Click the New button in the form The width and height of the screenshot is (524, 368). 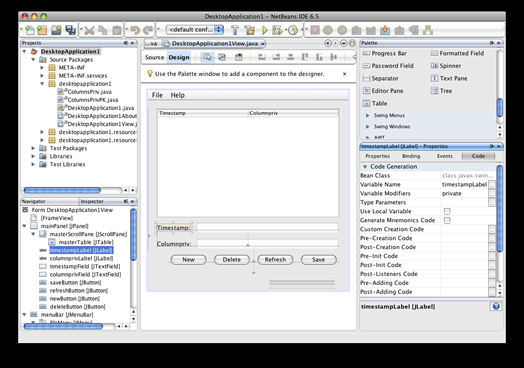pos(188,260)
